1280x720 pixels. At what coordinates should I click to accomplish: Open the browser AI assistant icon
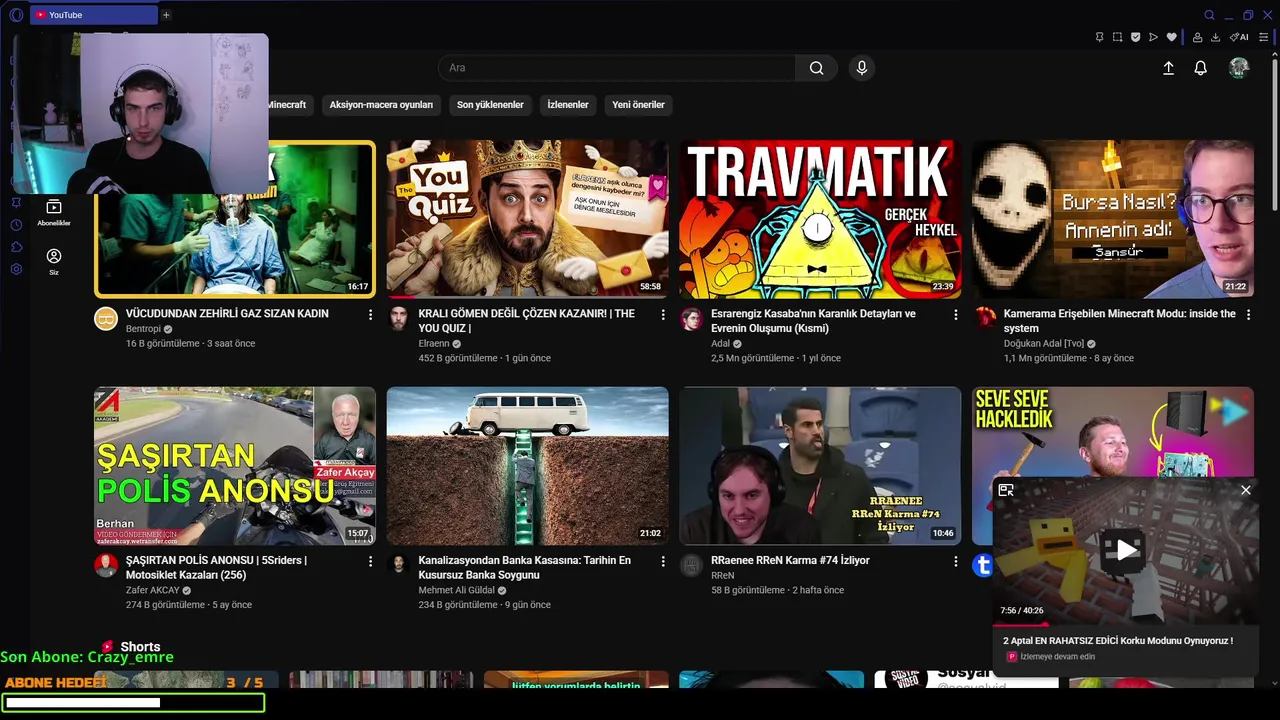click(1239, 37)
